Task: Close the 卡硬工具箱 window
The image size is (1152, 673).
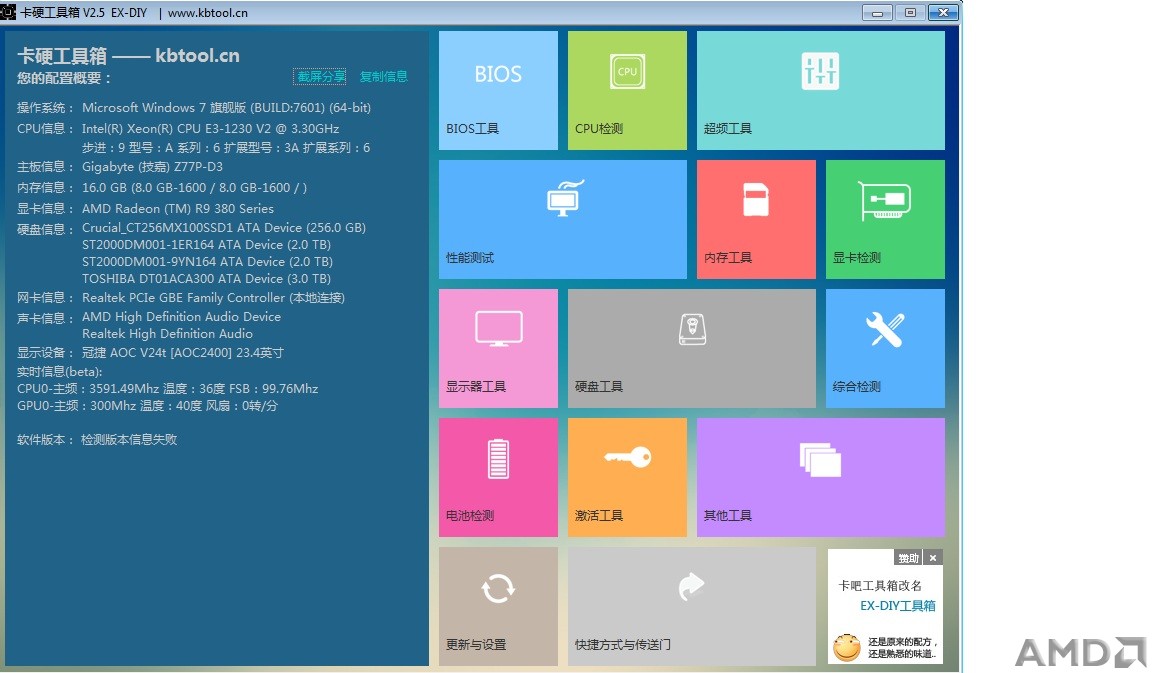Action: click(943, 12)
